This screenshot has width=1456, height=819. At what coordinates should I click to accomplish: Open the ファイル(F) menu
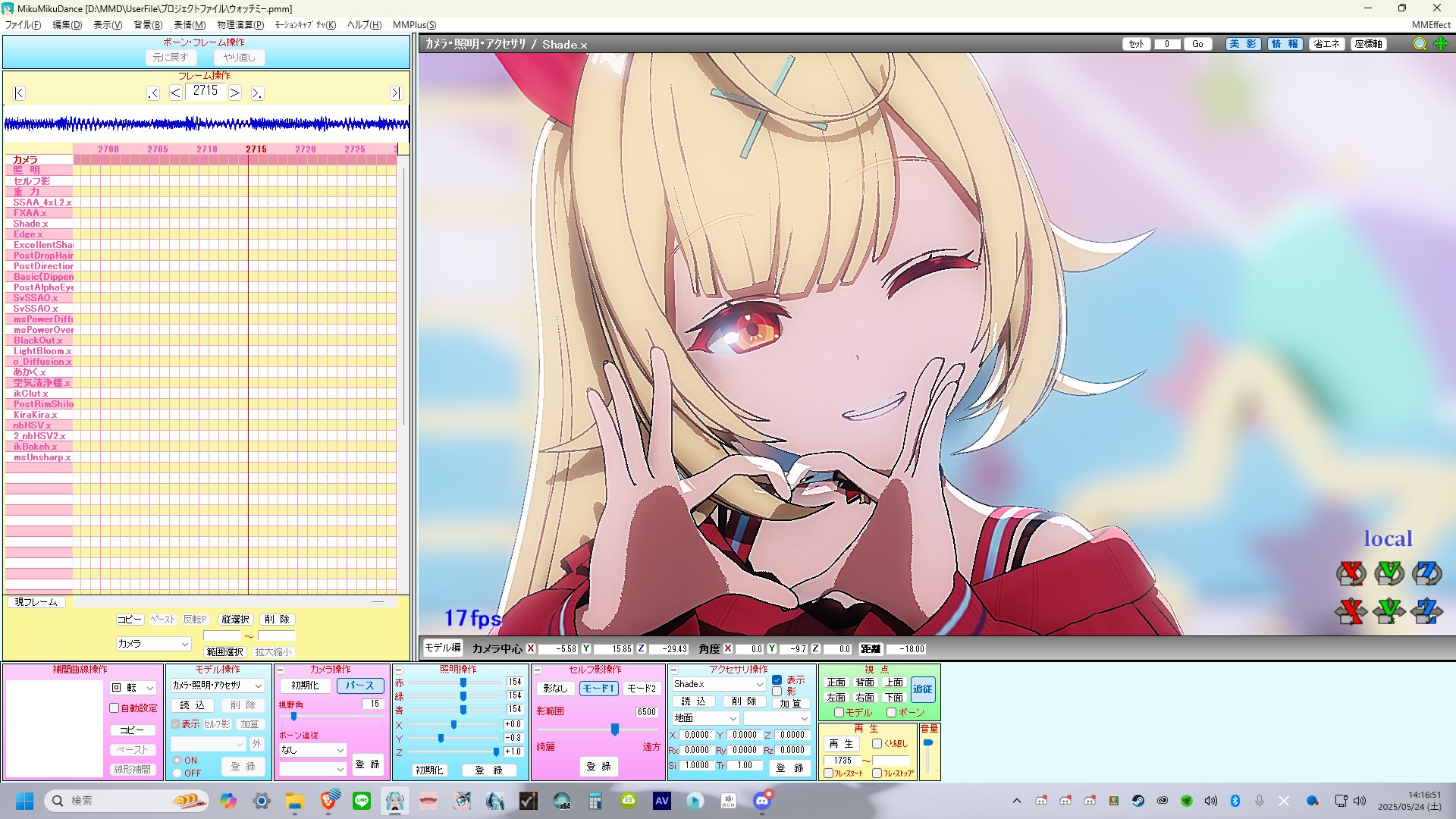click(23, 25)
